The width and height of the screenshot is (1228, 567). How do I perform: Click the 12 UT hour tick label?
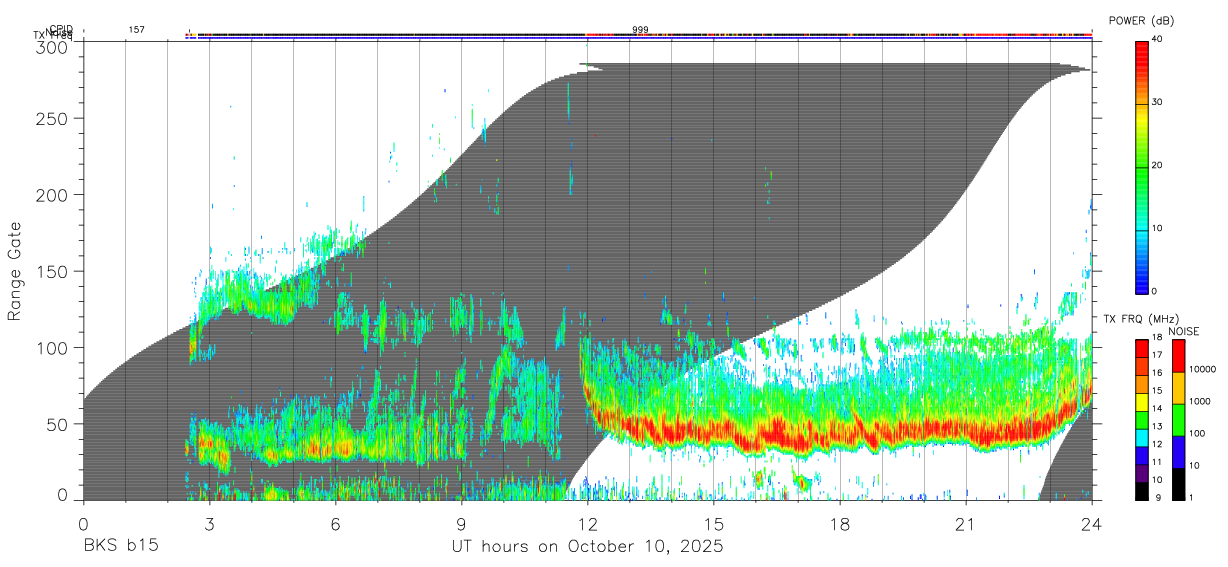(588, 524)
